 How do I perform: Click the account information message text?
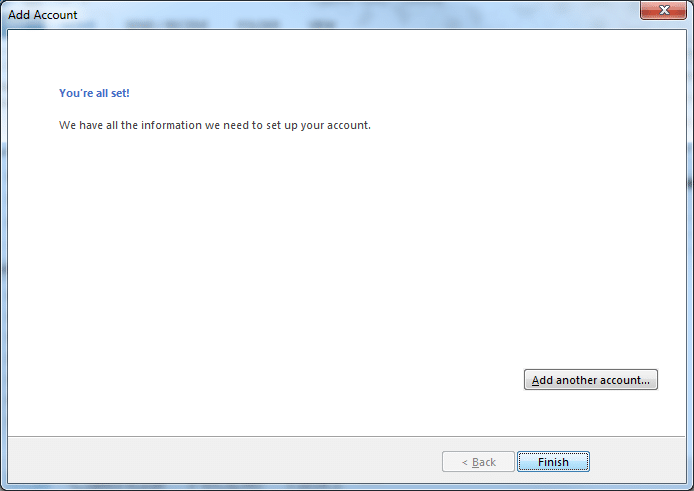coord(215,125)
